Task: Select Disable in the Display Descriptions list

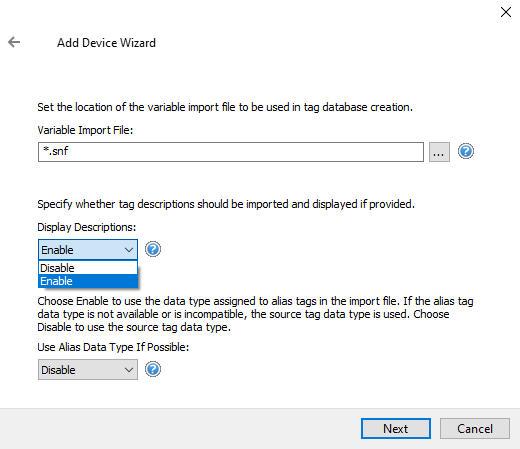Action: tap(88, 268)
